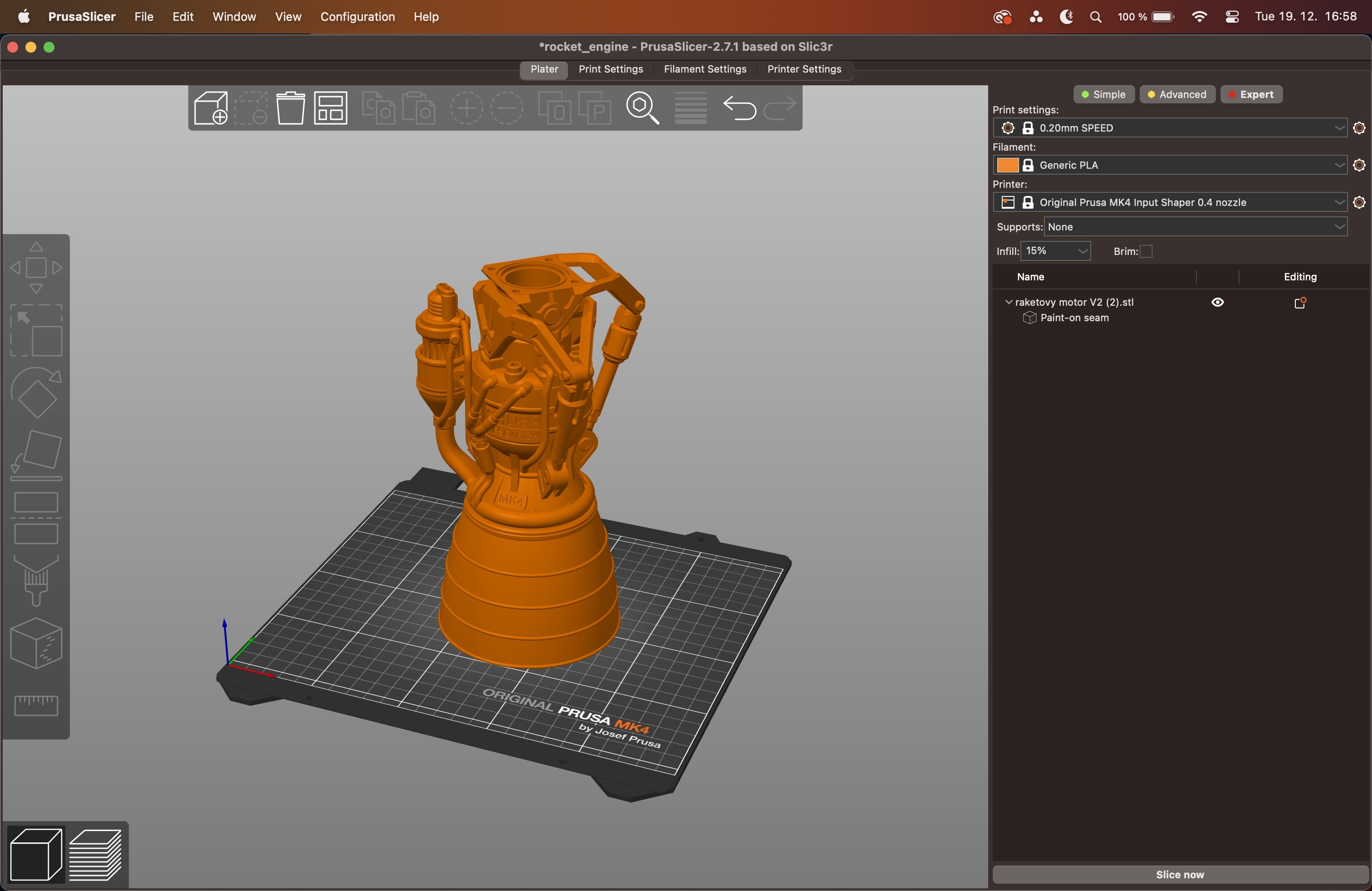This screenshot has width=1372, height=891.
Task: Open the Paint-on supports tool
Action: click(x=36, y=581)
